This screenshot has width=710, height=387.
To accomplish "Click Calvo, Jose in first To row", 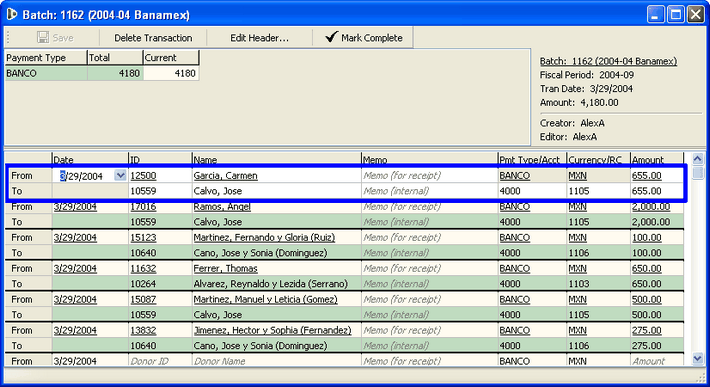I will (x=218, y=191).
